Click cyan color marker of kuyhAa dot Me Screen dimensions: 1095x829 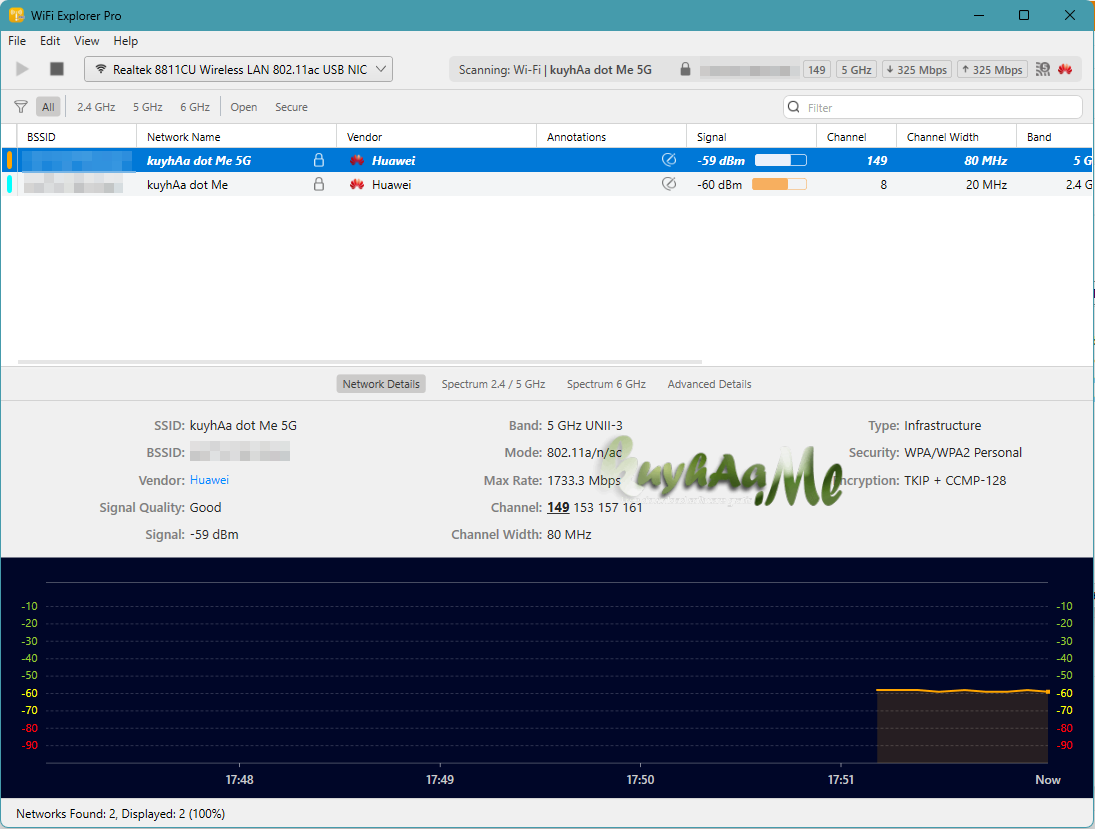(9, 184)
